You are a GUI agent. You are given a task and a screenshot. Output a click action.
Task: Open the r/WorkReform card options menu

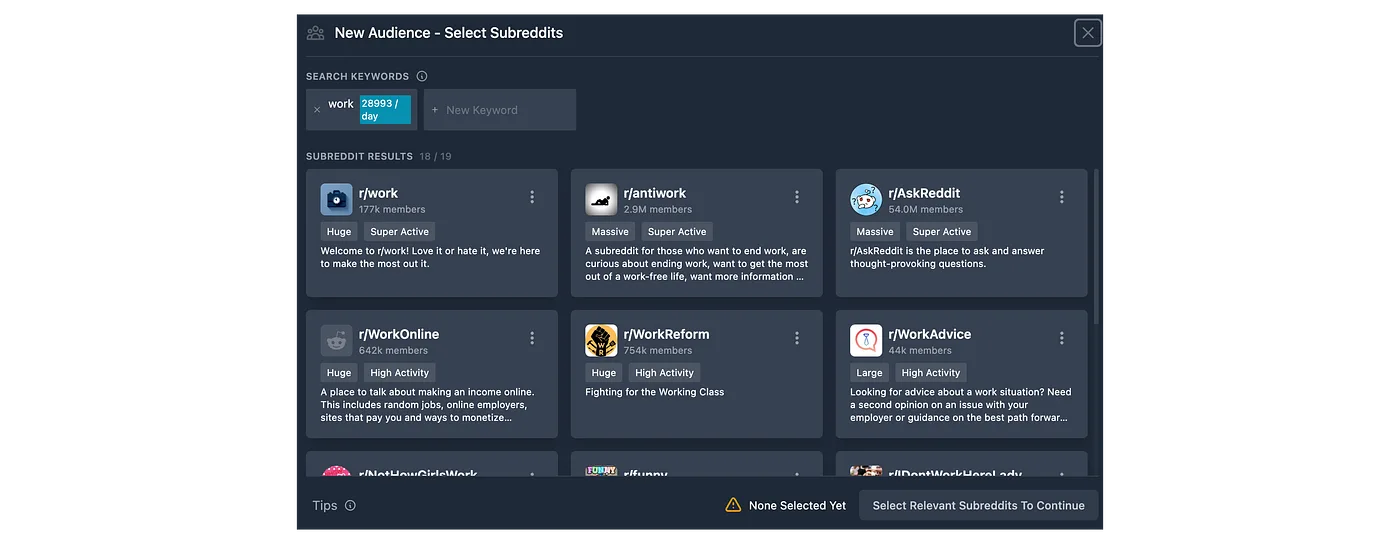[x=797, y=339]
